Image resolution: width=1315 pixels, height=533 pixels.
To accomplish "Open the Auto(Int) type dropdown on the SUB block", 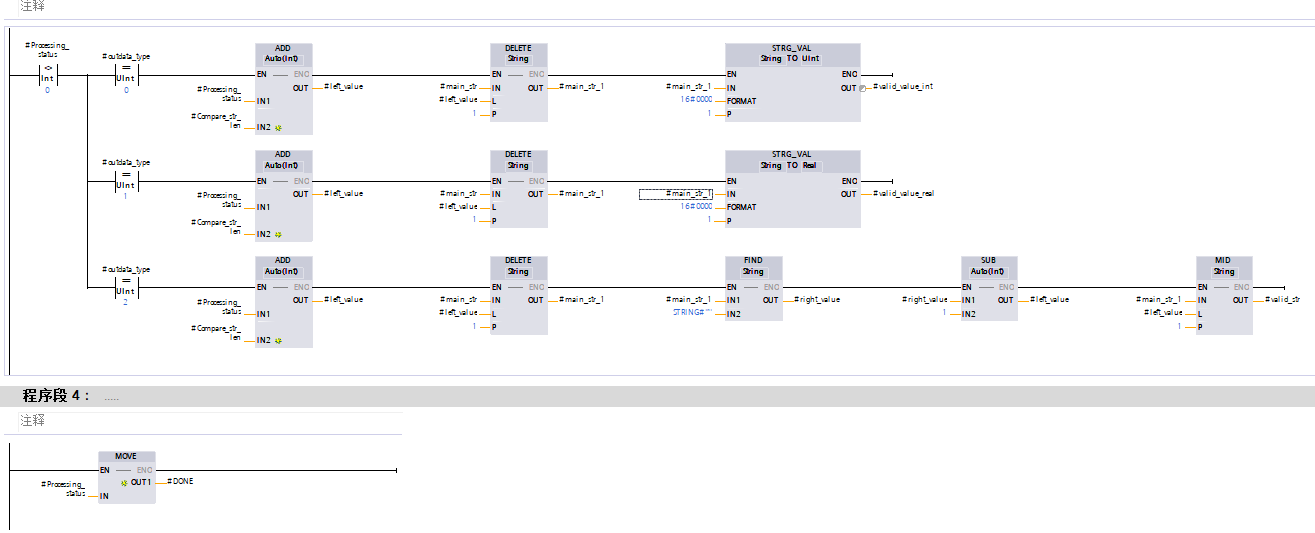I will coord(988,272).
